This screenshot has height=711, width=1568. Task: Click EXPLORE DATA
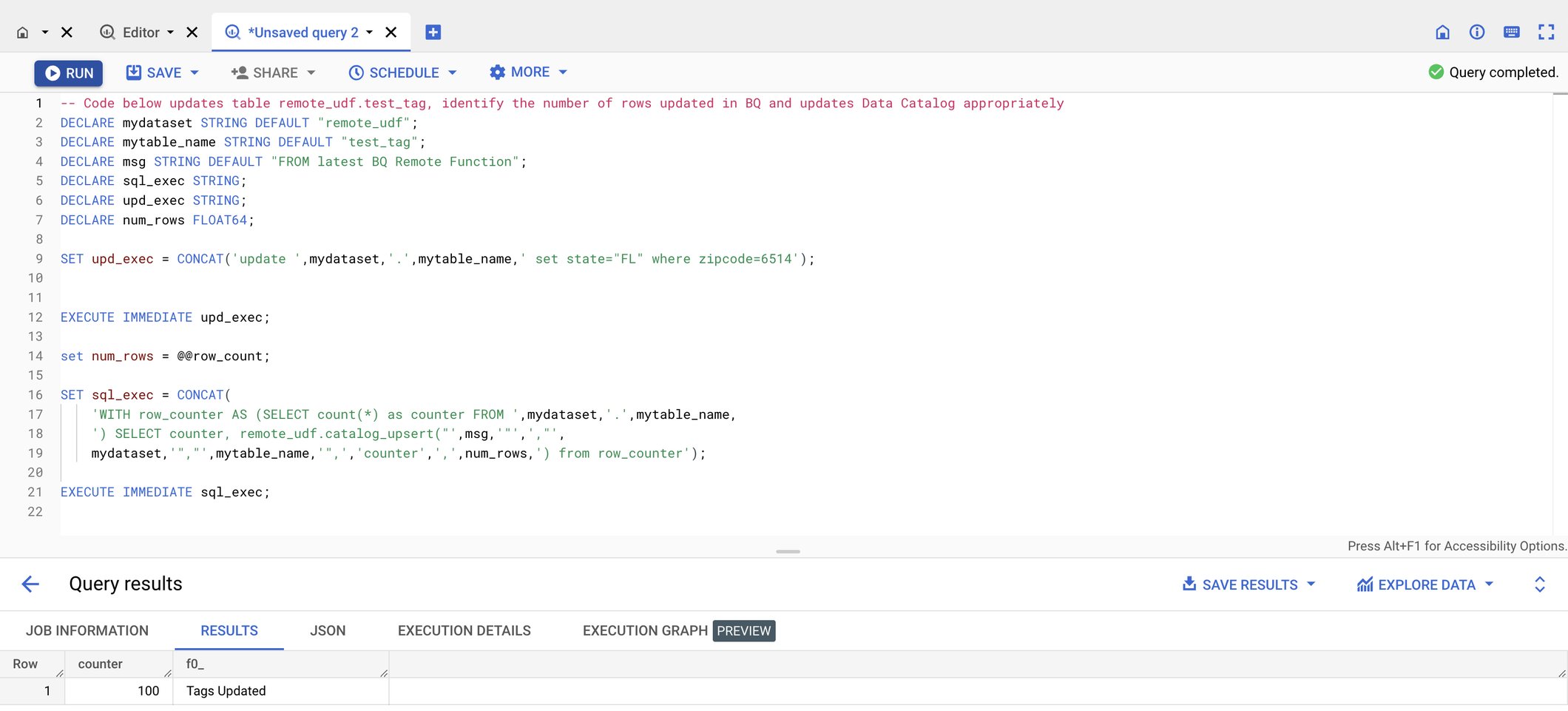point(1416,584)
